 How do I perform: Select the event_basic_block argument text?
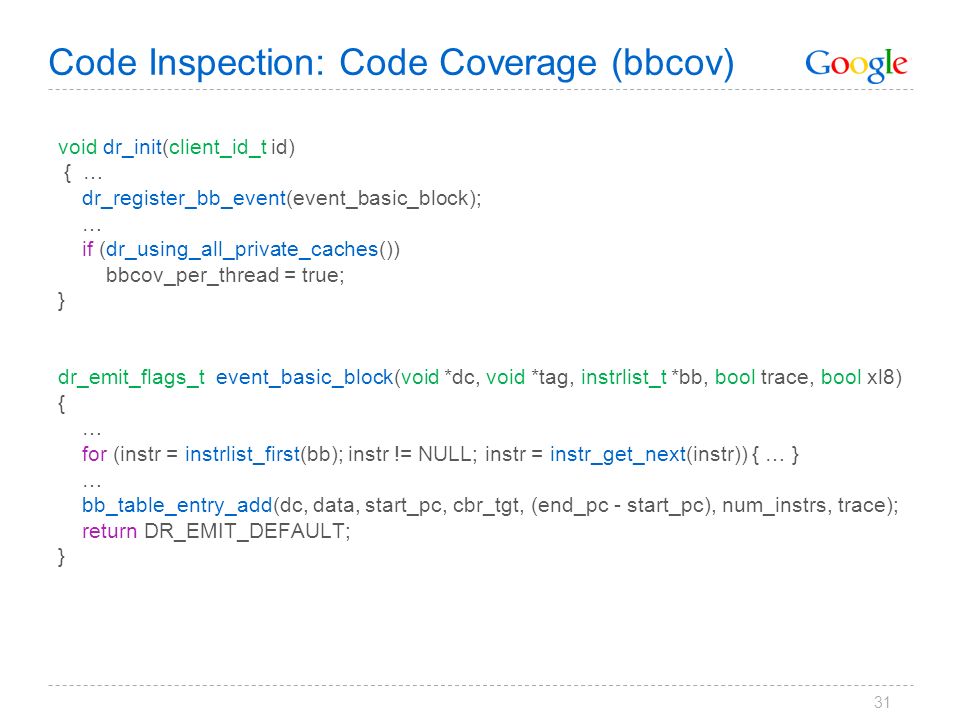pos(380,199)
